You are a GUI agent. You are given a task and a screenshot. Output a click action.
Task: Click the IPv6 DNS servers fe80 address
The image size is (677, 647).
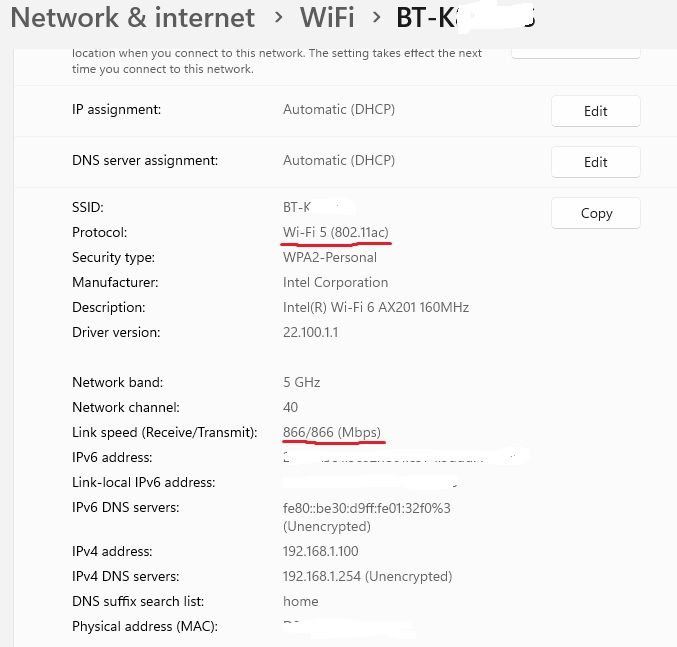coord(366,508)
